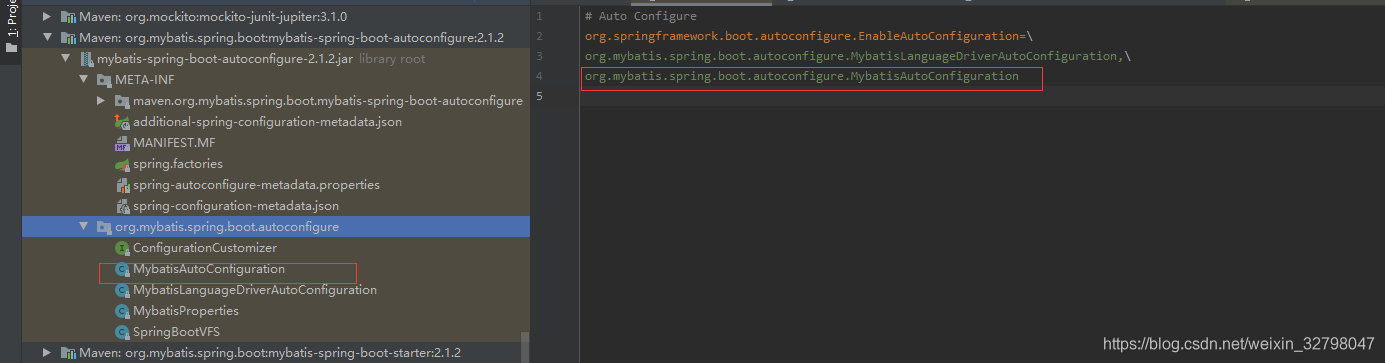
Task: Collapse the org.mybatis.spring.boot.autoconfigure package
Action: tap(85, 227)
